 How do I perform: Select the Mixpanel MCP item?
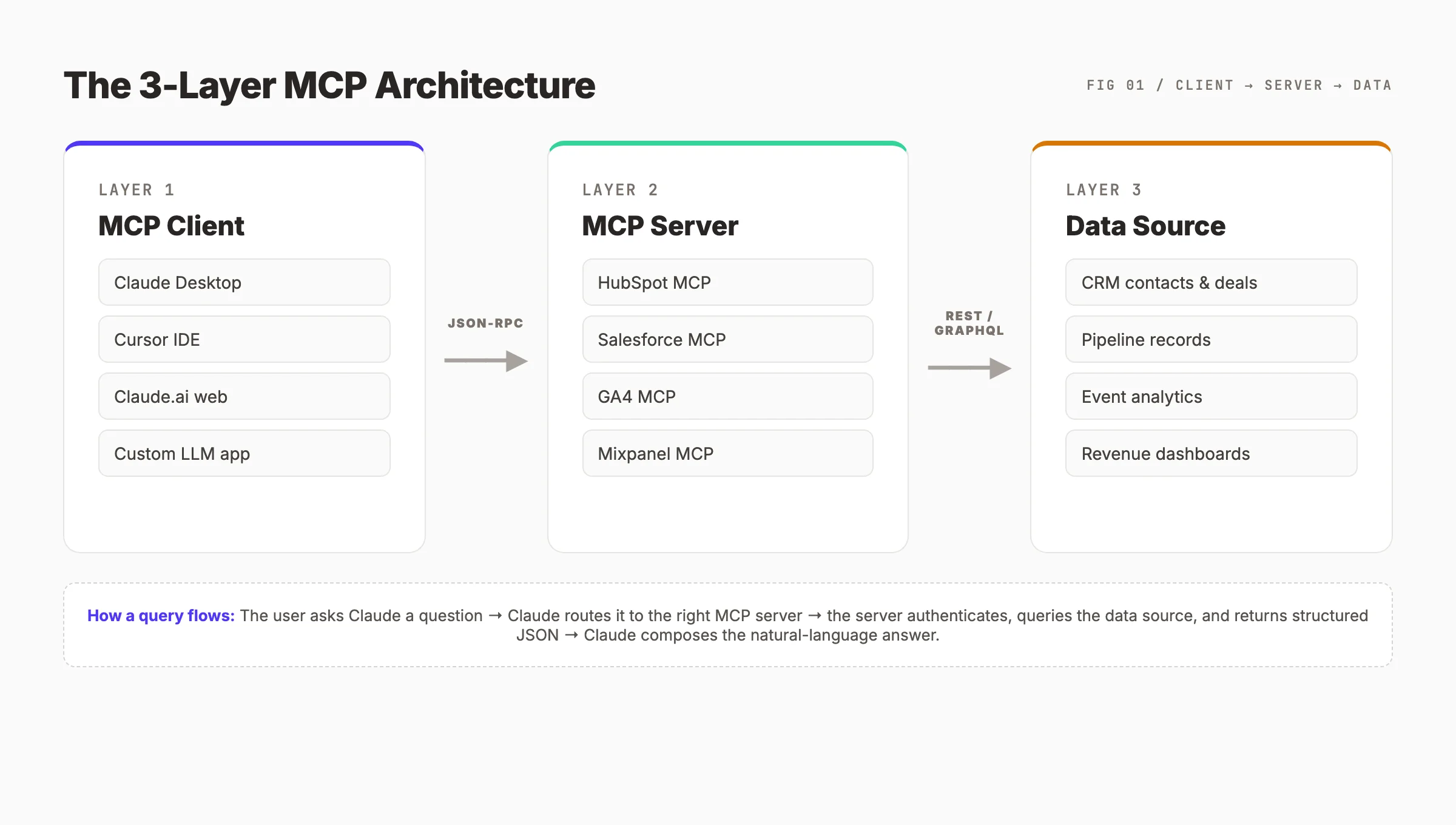pyautogui.click(x=727, y=453)
